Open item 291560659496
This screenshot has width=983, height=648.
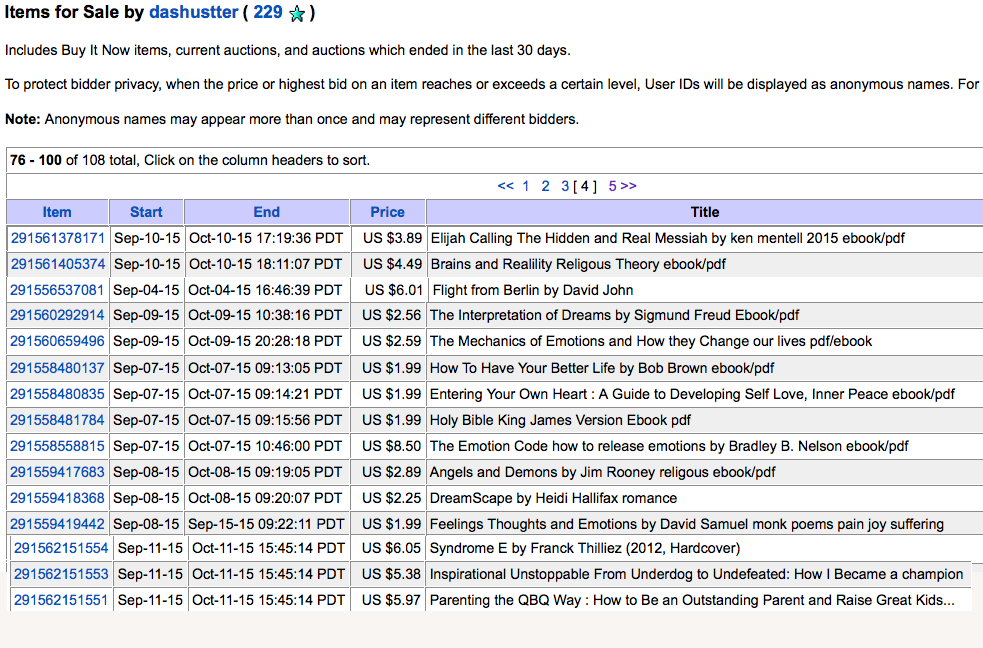(57, 342)
